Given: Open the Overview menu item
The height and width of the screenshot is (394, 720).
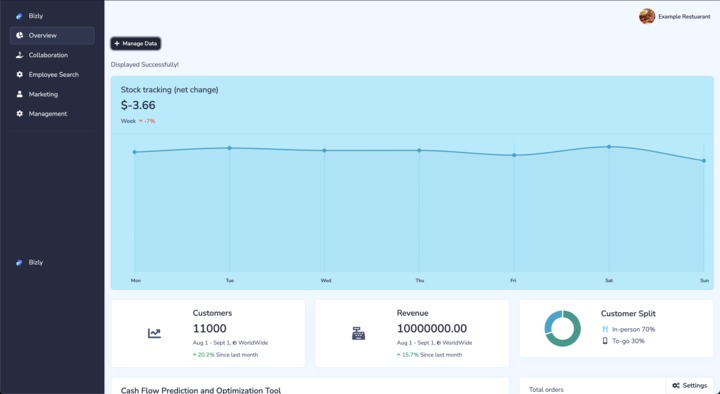Looking at the screenshot, I should pyautogui.click(x=52, y=35).
